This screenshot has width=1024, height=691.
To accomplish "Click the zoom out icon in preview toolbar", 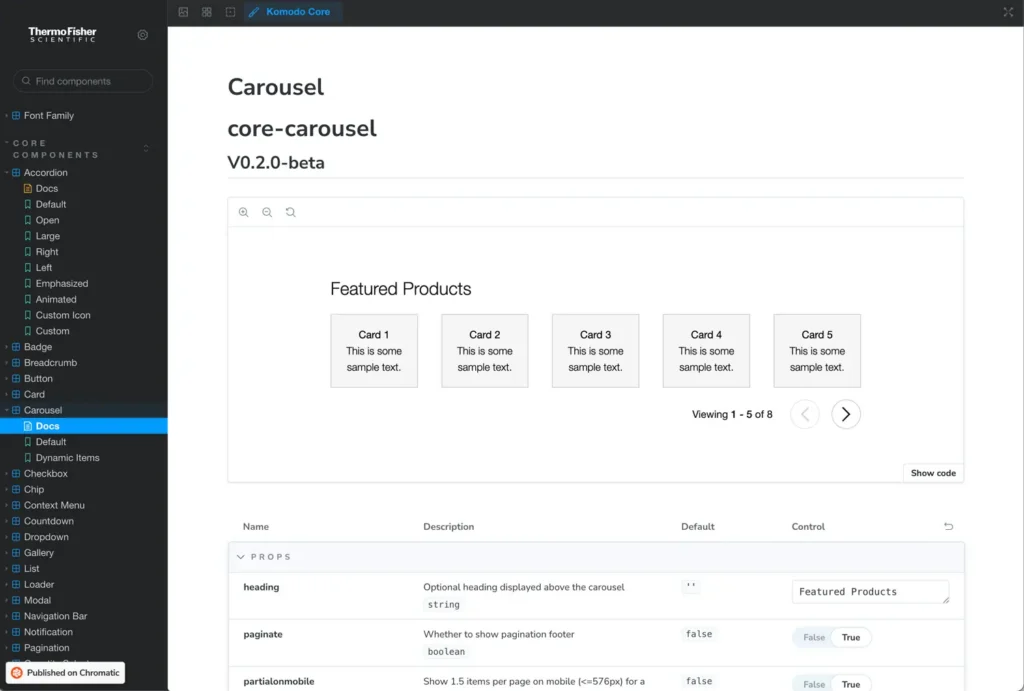I will click(267, 212).
